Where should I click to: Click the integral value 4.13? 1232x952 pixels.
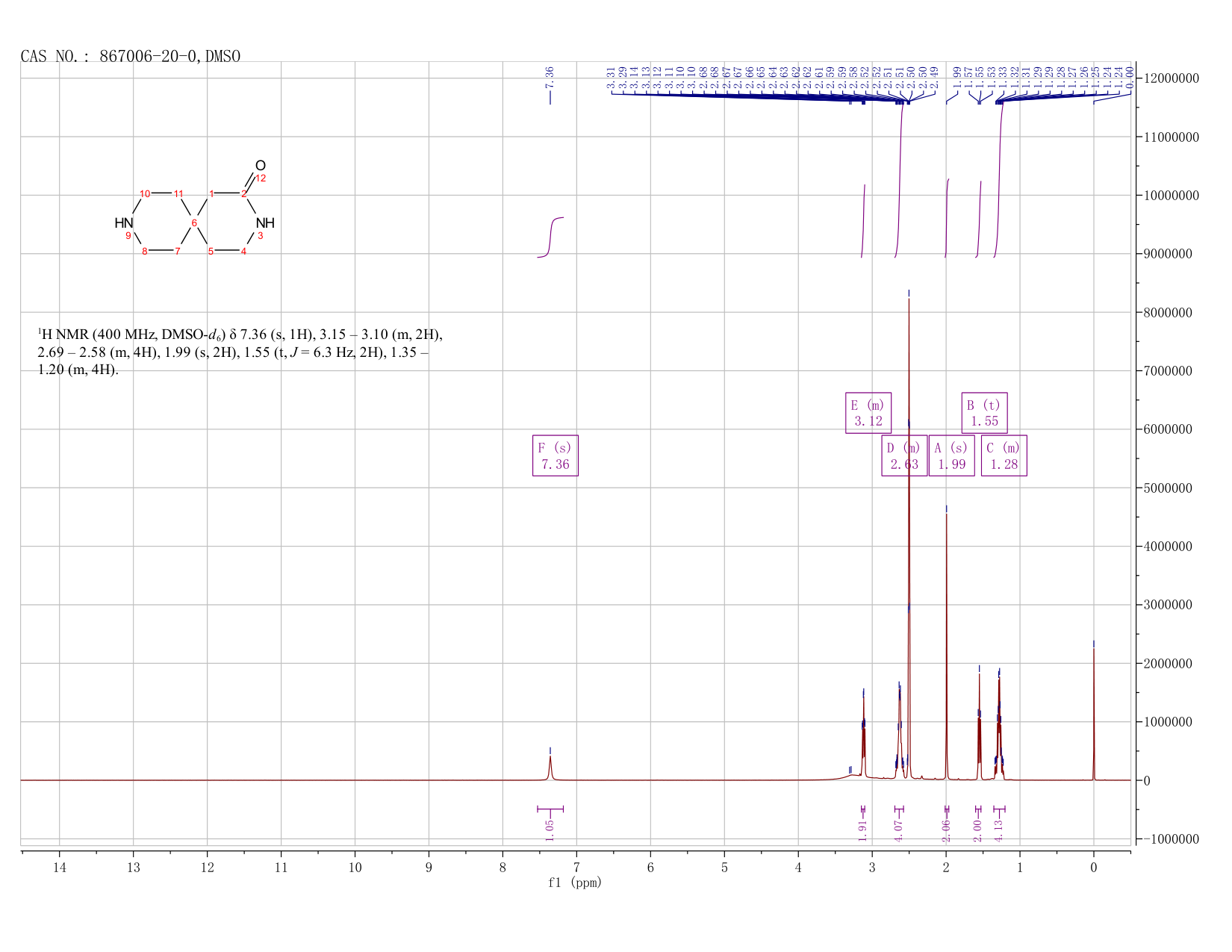[x=998, y=830]
